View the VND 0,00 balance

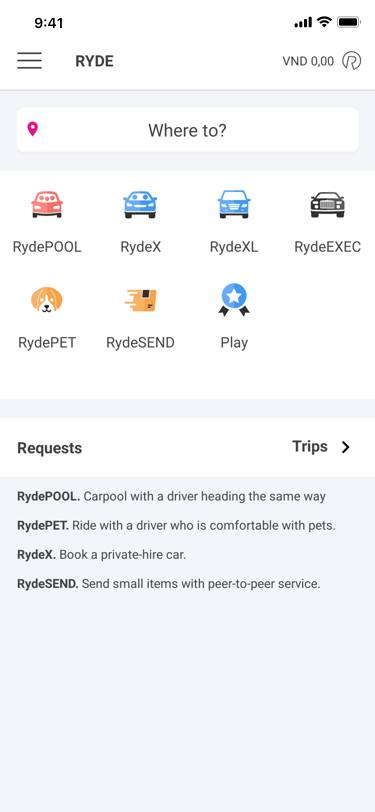pyautogui.click(x=308, y=61)
